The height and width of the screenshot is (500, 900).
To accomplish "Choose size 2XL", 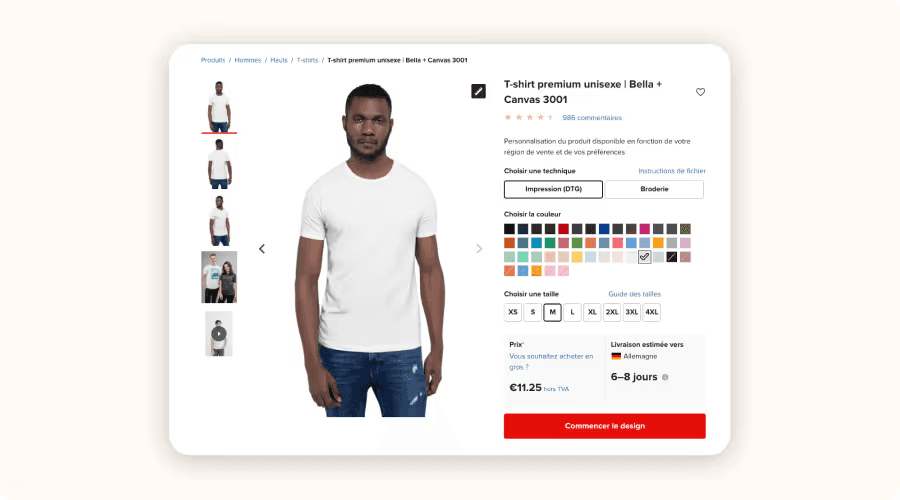I will [612, 312].
